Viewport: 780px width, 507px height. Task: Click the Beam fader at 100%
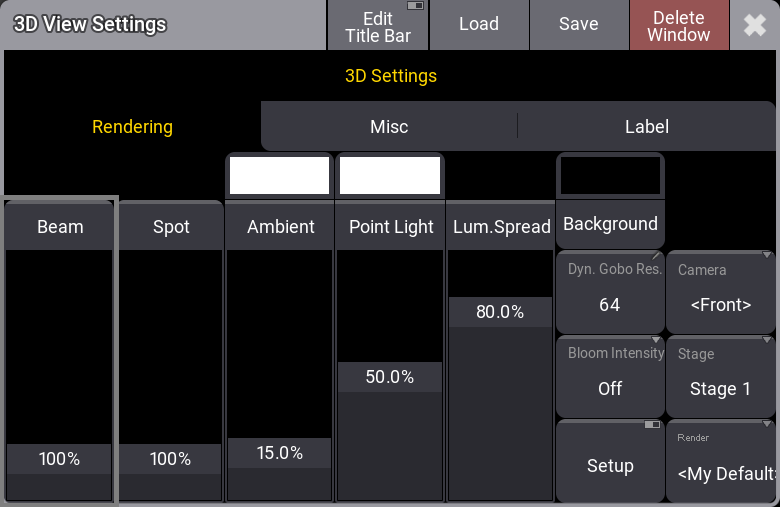point(60,459)
